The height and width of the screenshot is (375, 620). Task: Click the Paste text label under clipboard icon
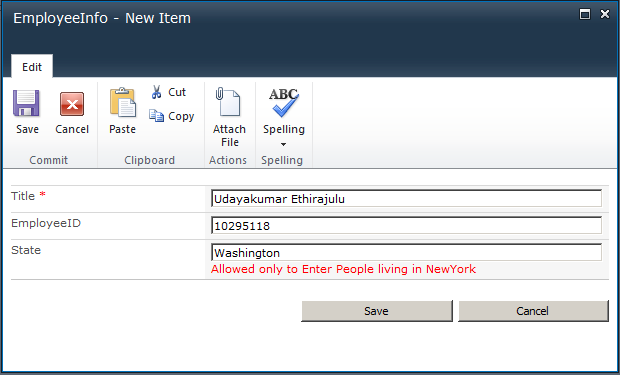pos(123,129)
